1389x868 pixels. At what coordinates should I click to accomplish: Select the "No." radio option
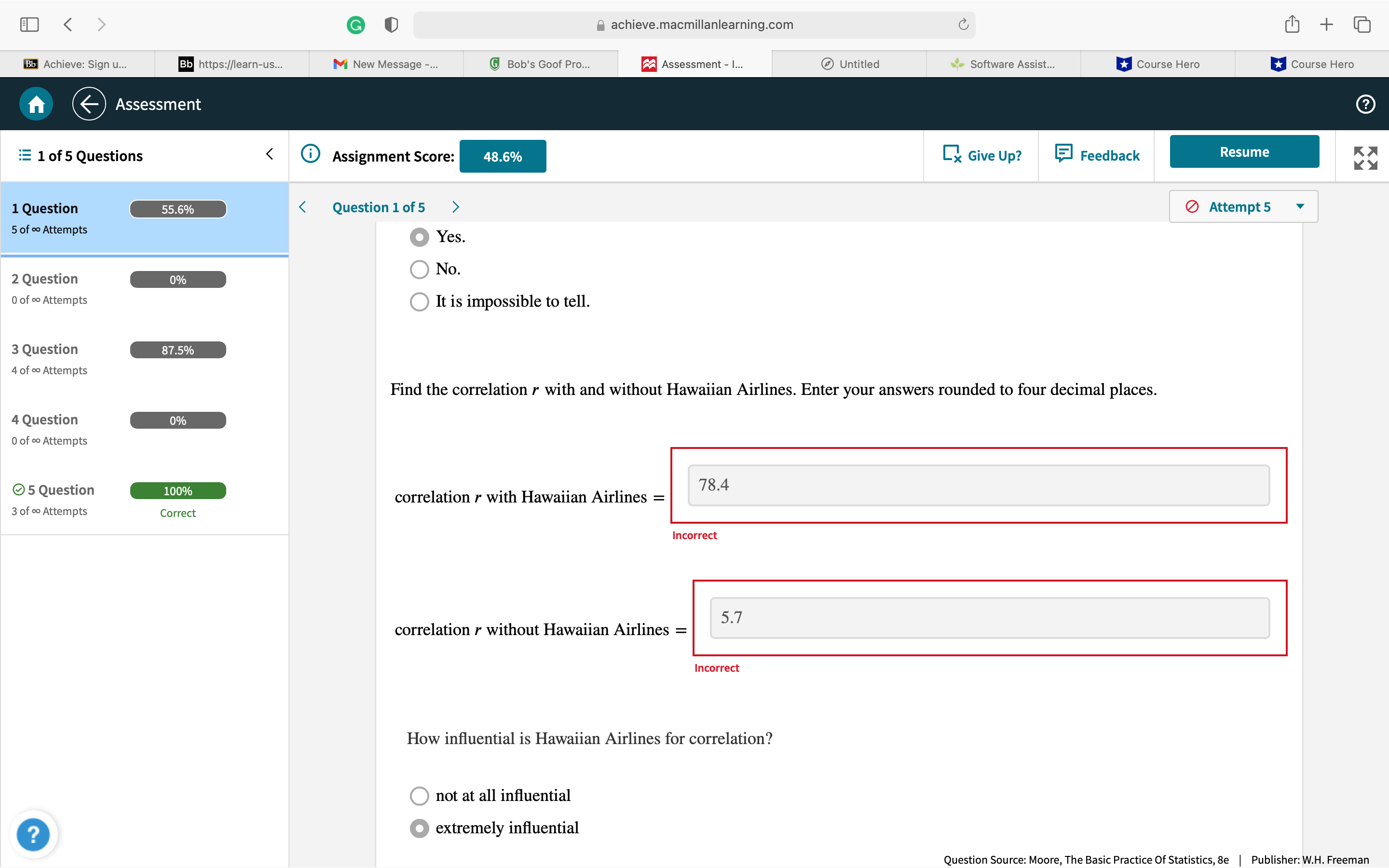(420, 269)
